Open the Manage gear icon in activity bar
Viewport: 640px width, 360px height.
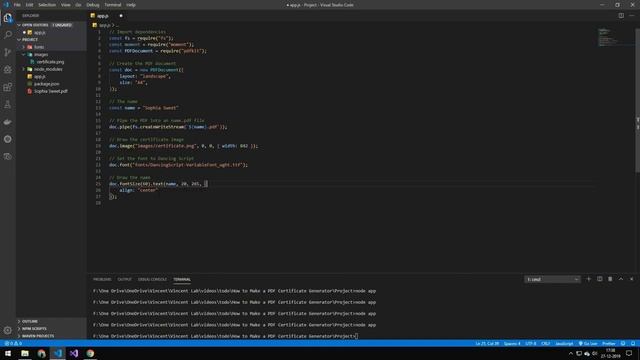pos(8,330)
